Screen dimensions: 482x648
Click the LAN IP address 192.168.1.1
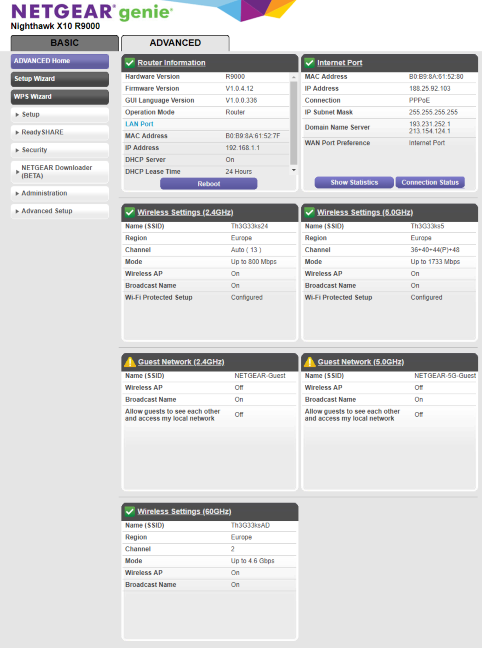[x=243, y=148]
